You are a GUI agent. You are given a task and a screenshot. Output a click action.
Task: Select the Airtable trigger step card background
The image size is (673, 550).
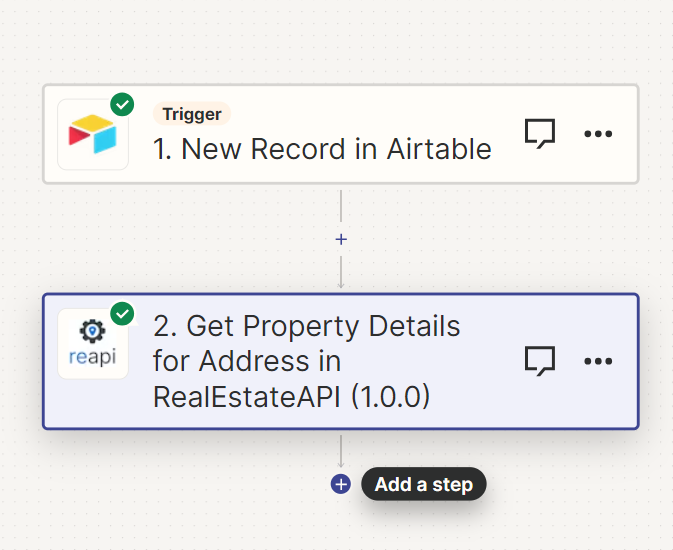click(x=341, y=134)
